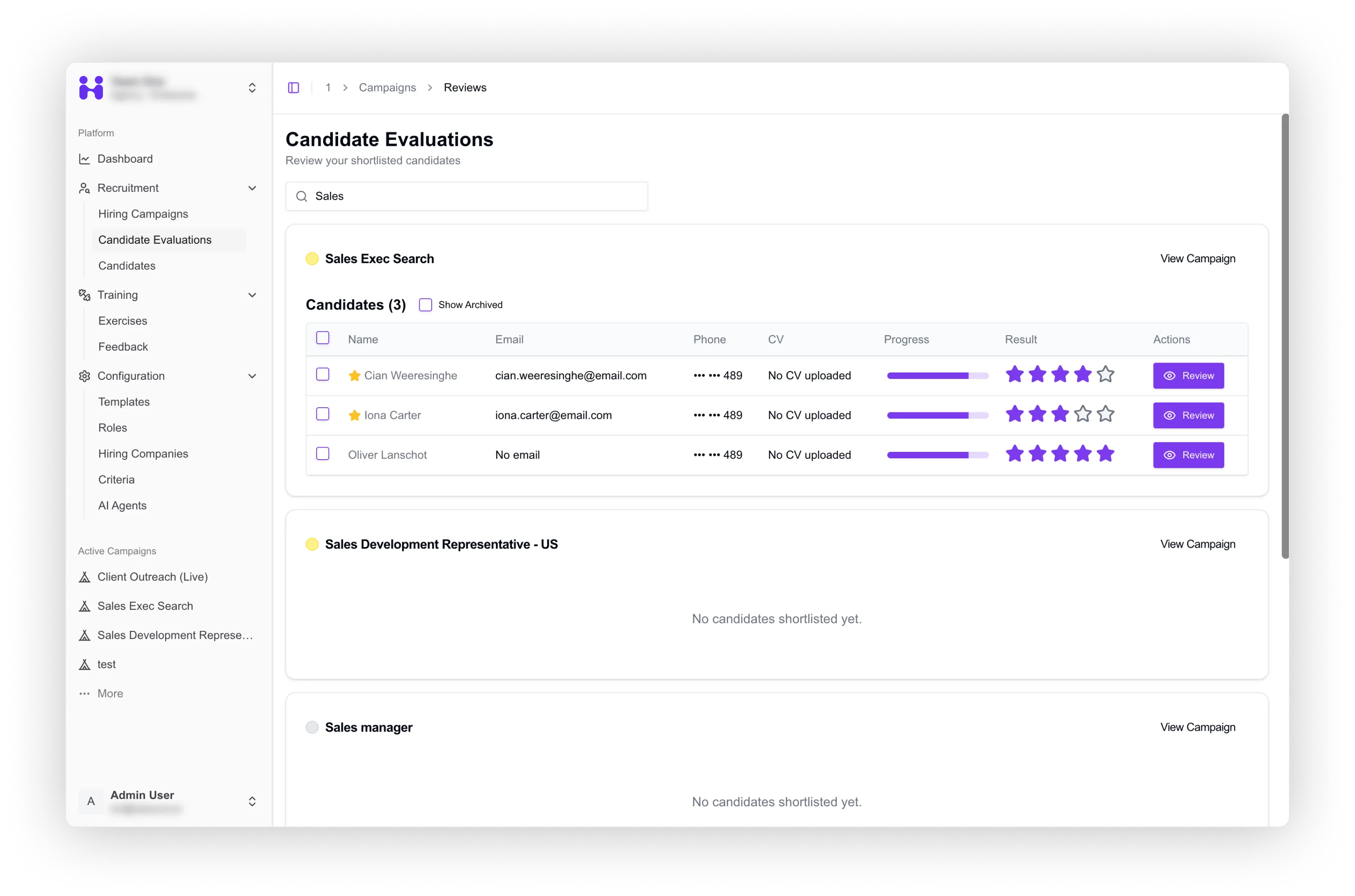View Campaign for Sales Exec Search

(1198, 259)
